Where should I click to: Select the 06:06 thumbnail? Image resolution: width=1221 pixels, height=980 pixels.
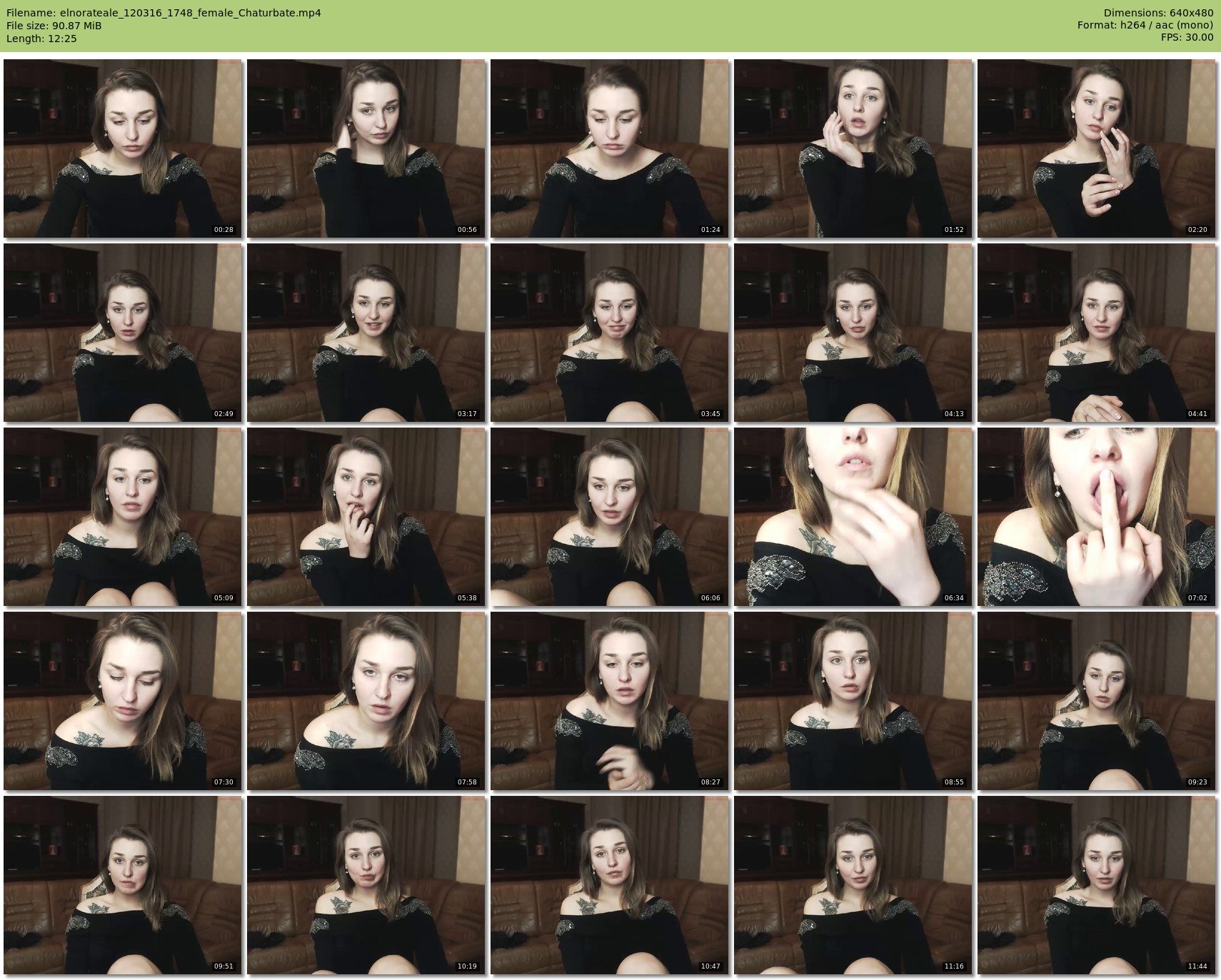[610, 517]
